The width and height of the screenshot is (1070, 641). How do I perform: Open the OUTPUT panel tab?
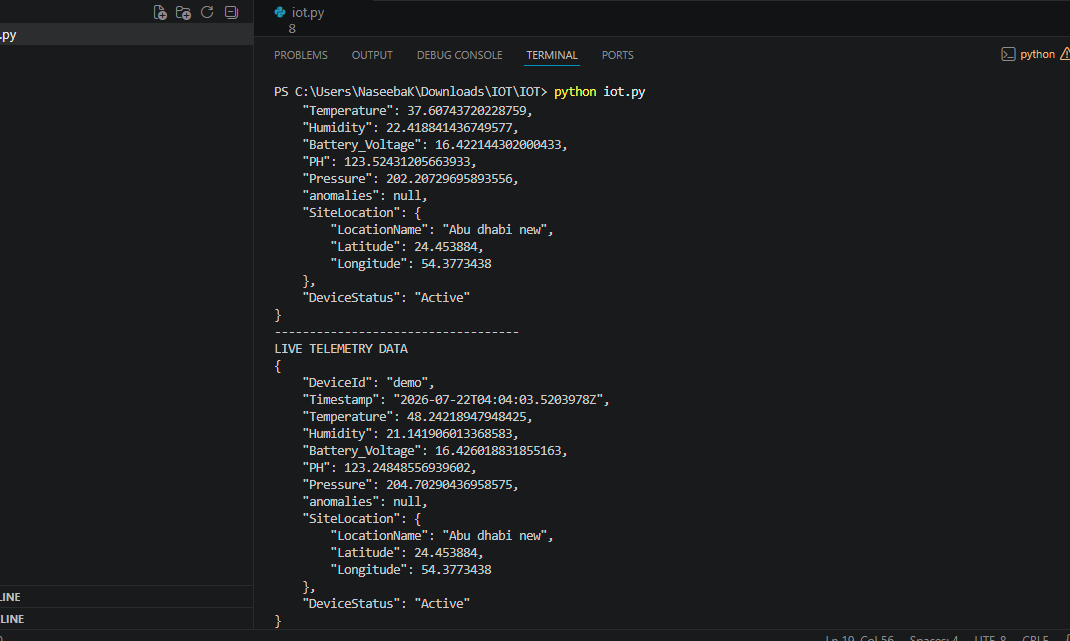tap(372, 55)
